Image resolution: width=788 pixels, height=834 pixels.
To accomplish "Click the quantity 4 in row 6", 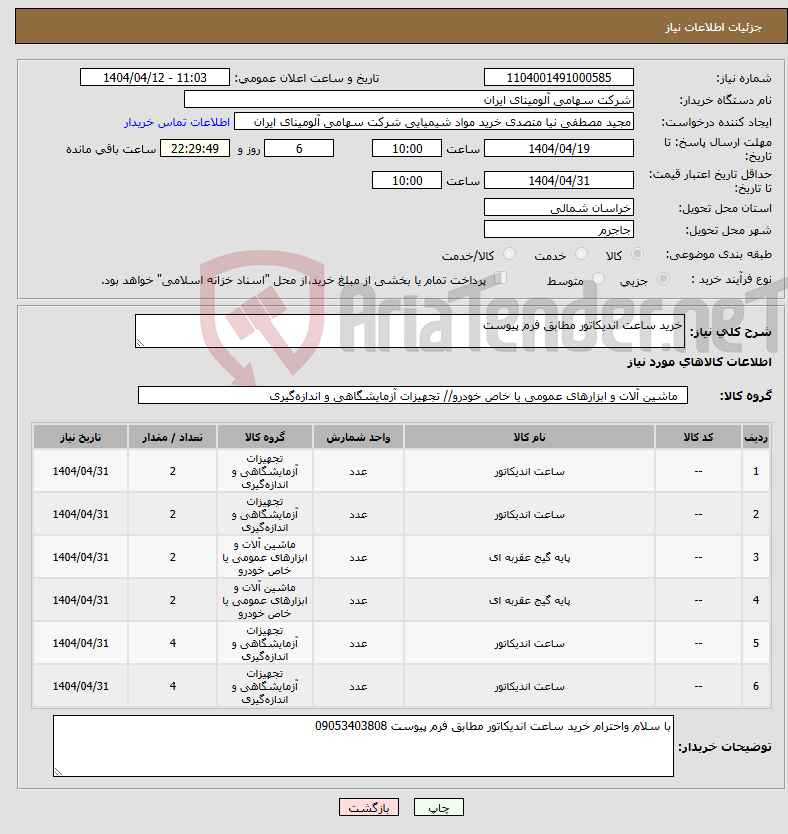I will (172, 686).
